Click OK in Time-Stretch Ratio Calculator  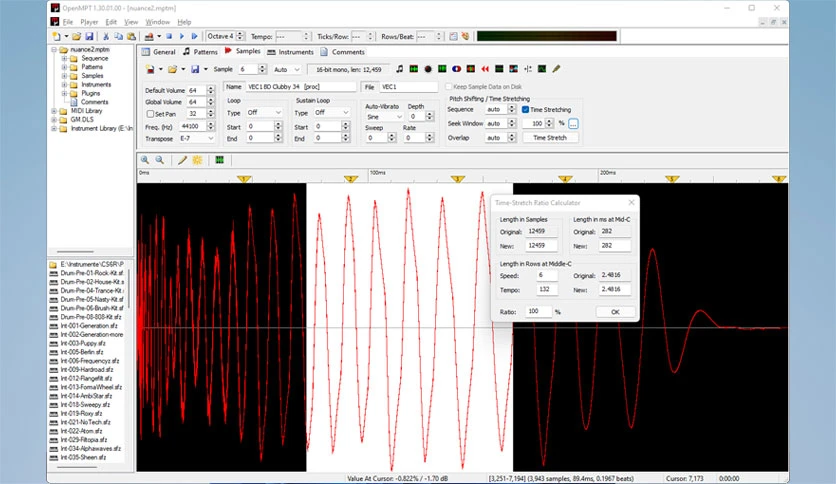615,312
